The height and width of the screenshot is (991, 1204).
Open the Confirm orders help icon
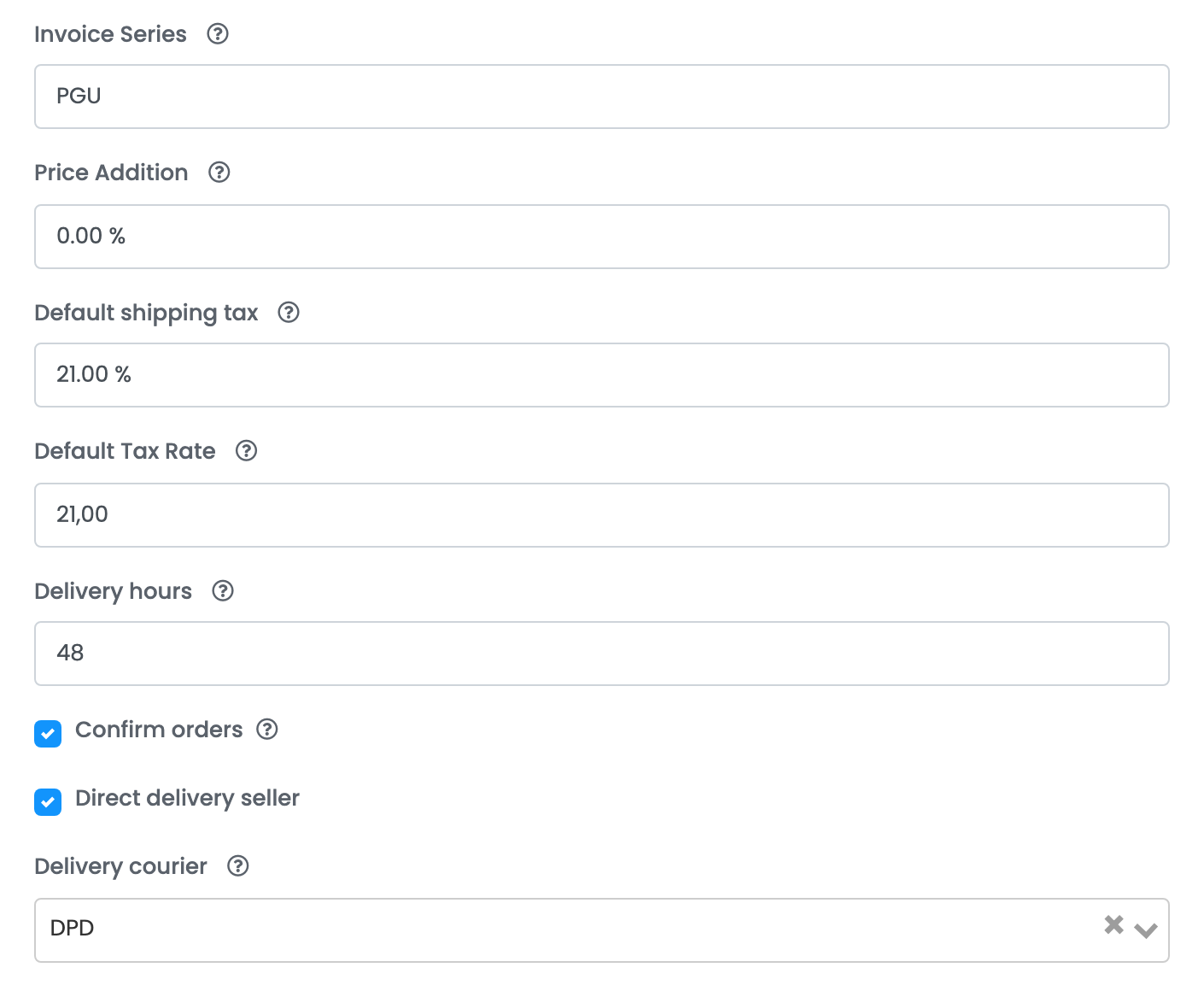pos(267,729)
